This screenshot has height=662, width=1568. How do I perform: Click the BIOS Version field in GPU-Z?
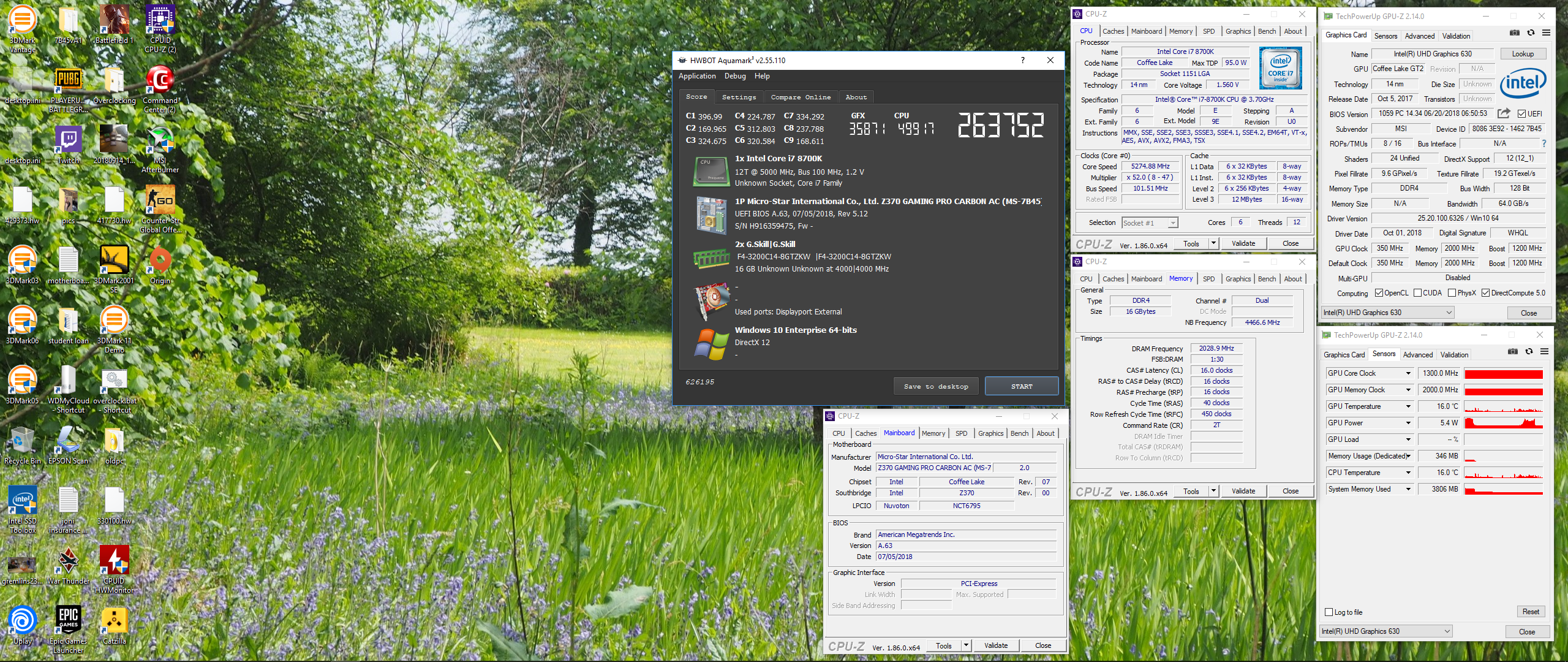(x=1433, y=113)
